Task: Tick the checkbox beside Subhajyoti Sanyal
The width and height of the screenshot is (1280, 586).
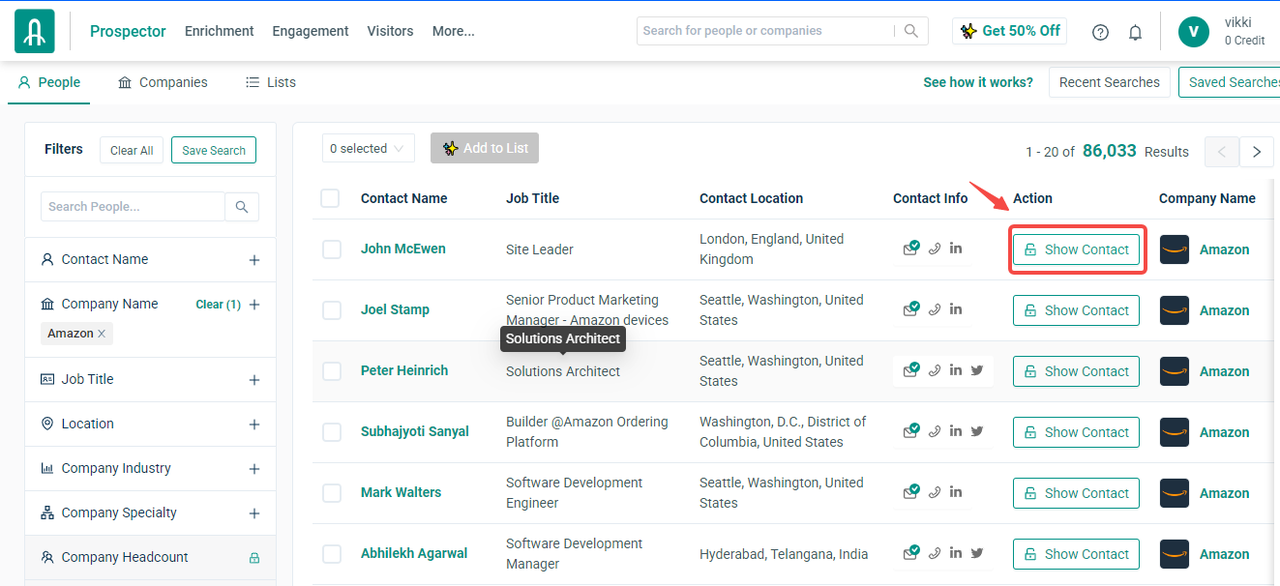Action: (332, 432)
